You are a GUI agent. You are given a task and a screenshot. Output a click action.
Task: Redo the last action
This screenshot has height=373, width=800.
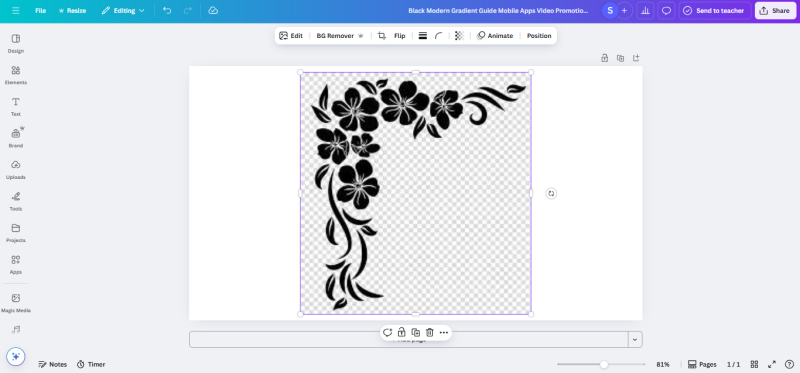[187, 11]
